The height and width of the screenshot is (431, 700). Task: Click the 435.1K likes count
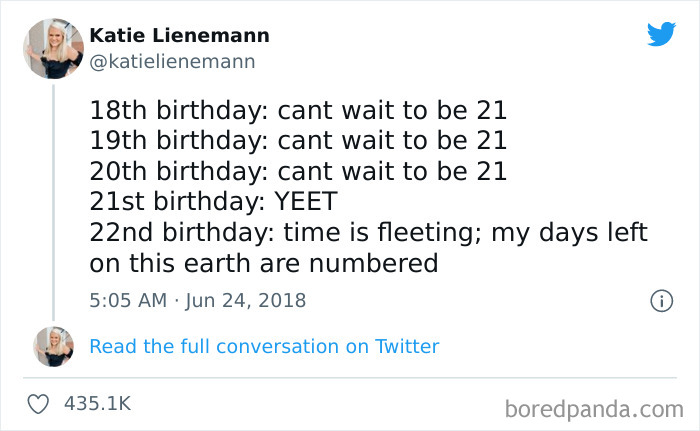97,404
